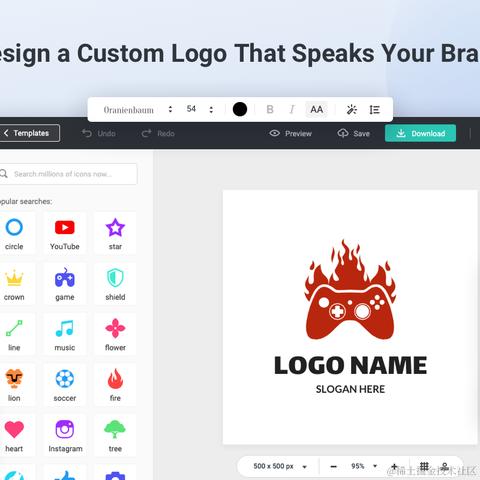Image resolution: width=480 pixels, height=480 pixels.
Task: Select the Instagram icon search
Action: [x=65, y=435]
